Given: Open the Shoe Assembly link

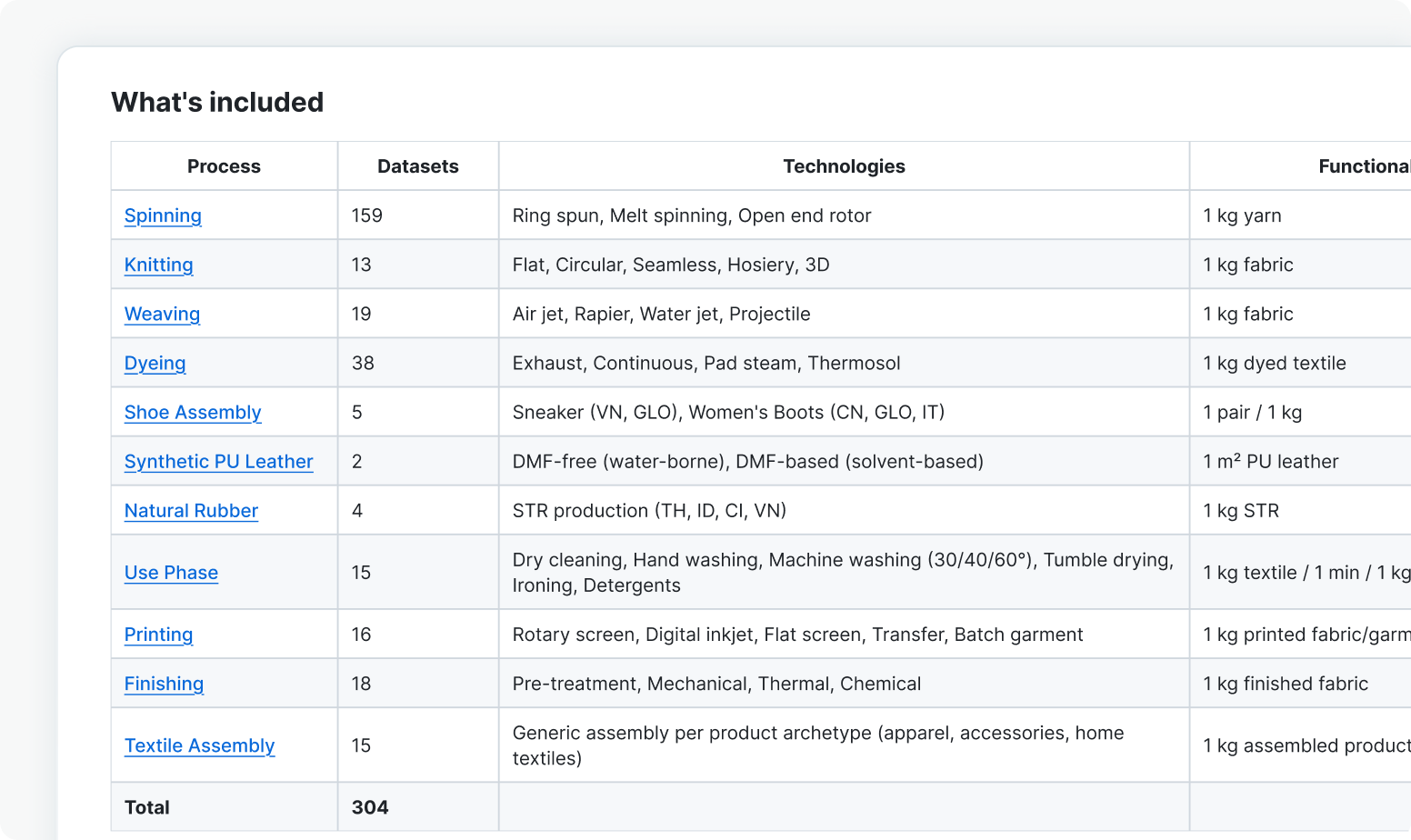Looking at the screenshot, I should (193, 412).
